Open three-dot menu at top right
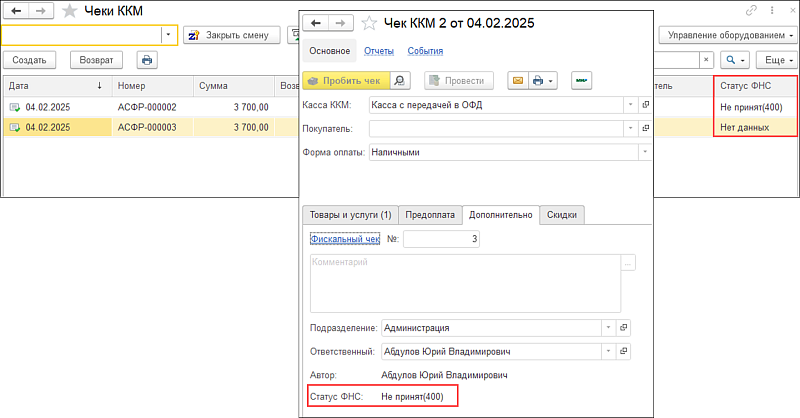This screenshot has width=800, height=418. tap(772, 10)
